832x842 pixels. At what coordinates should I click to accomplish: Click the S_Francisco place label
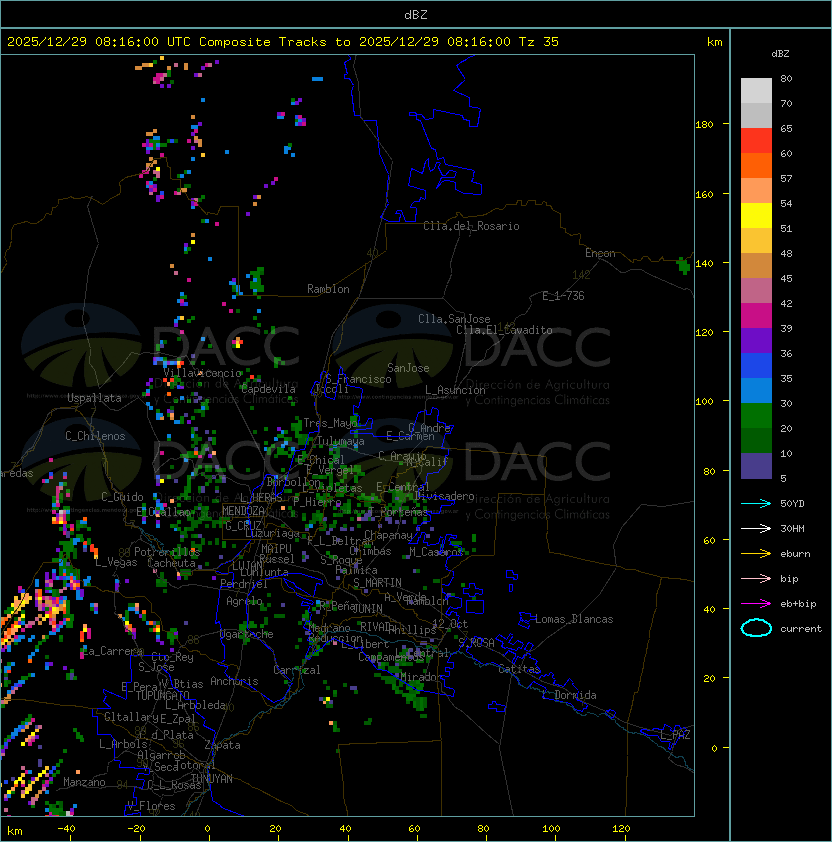358,380
